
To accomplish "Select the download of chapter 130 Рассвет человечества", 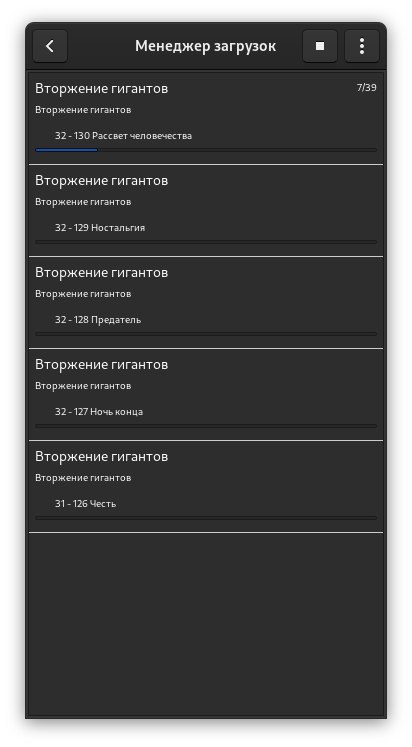I will 206,119.
